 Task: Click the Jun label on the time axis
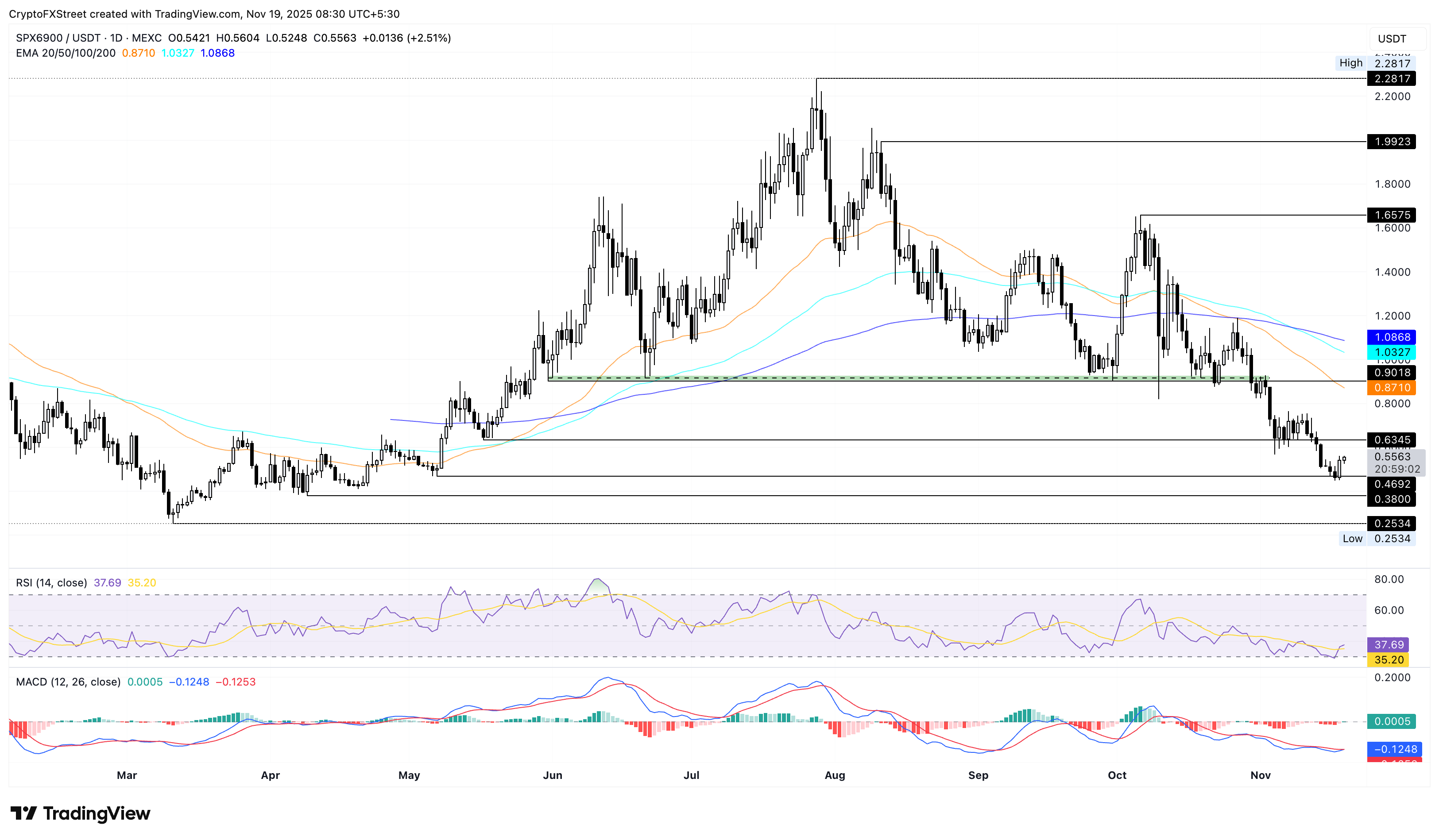click(x=552, y=775)
